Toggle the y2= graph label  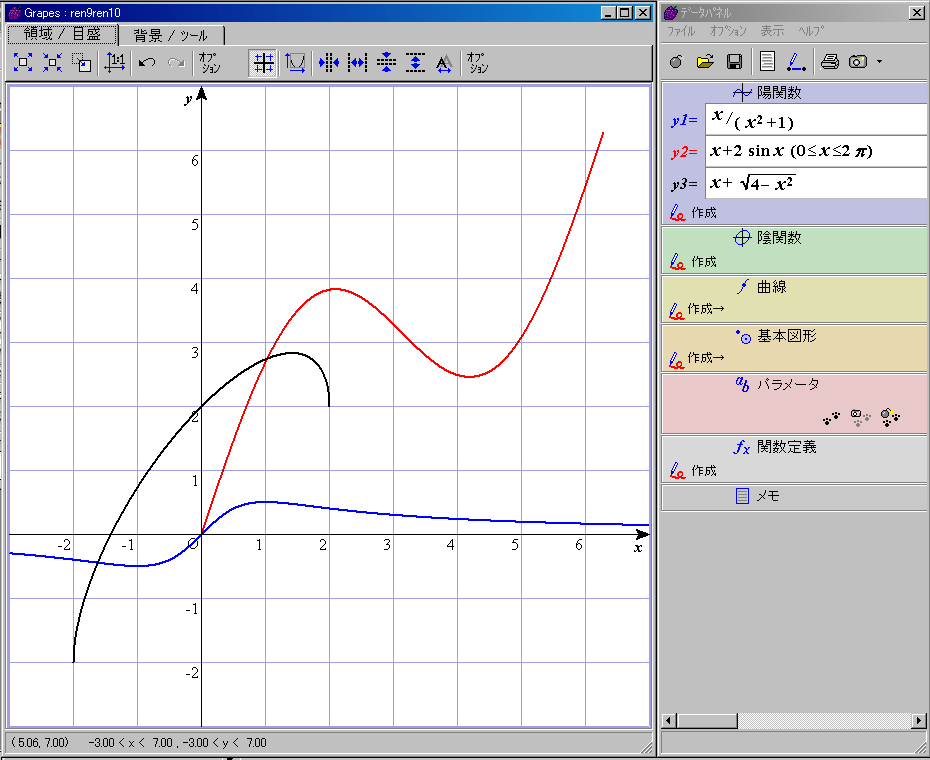tap(684, 152)
